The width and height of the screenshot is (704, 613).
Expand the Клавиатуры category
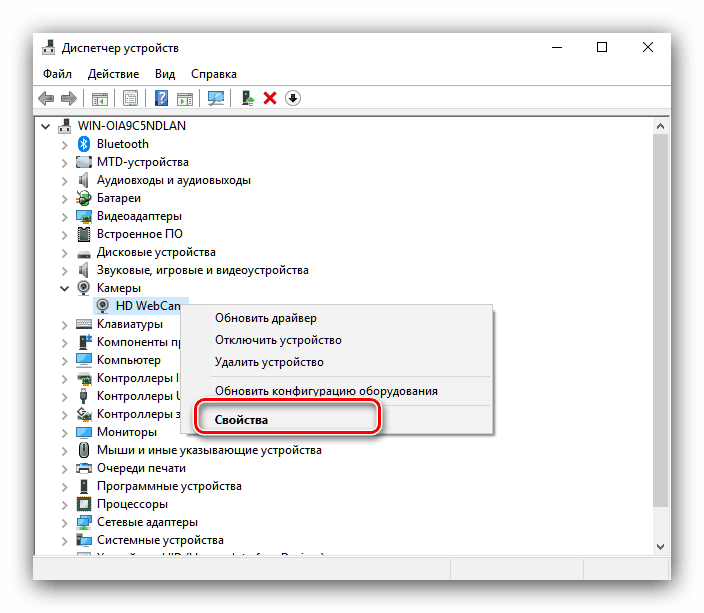[65, 325]
